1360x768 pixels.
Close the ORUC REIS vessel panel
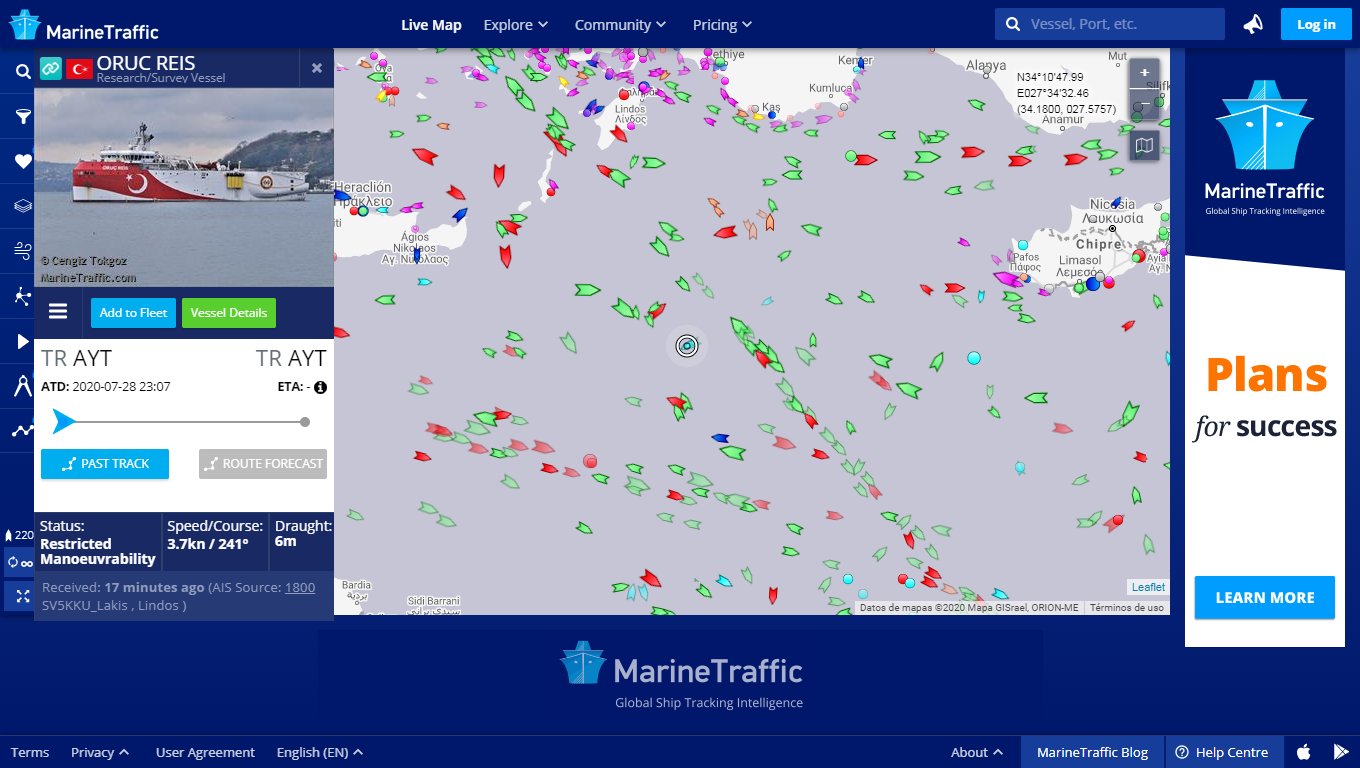pos(317,68)
